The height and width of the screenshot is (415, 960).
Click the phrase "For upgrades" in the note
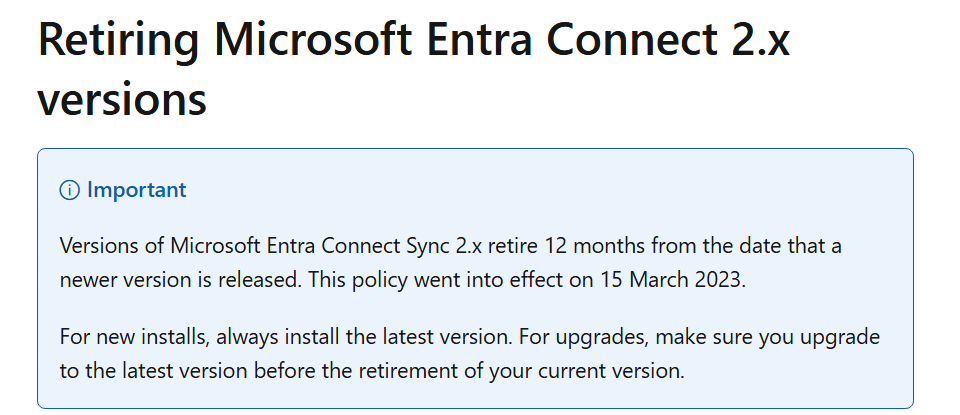pos(581,338)
